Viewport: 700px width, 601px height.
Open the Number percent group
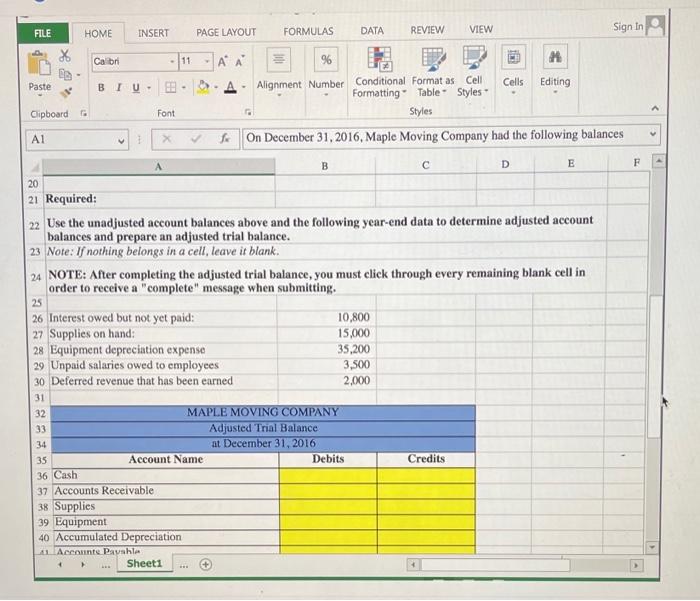coord(326,71)
